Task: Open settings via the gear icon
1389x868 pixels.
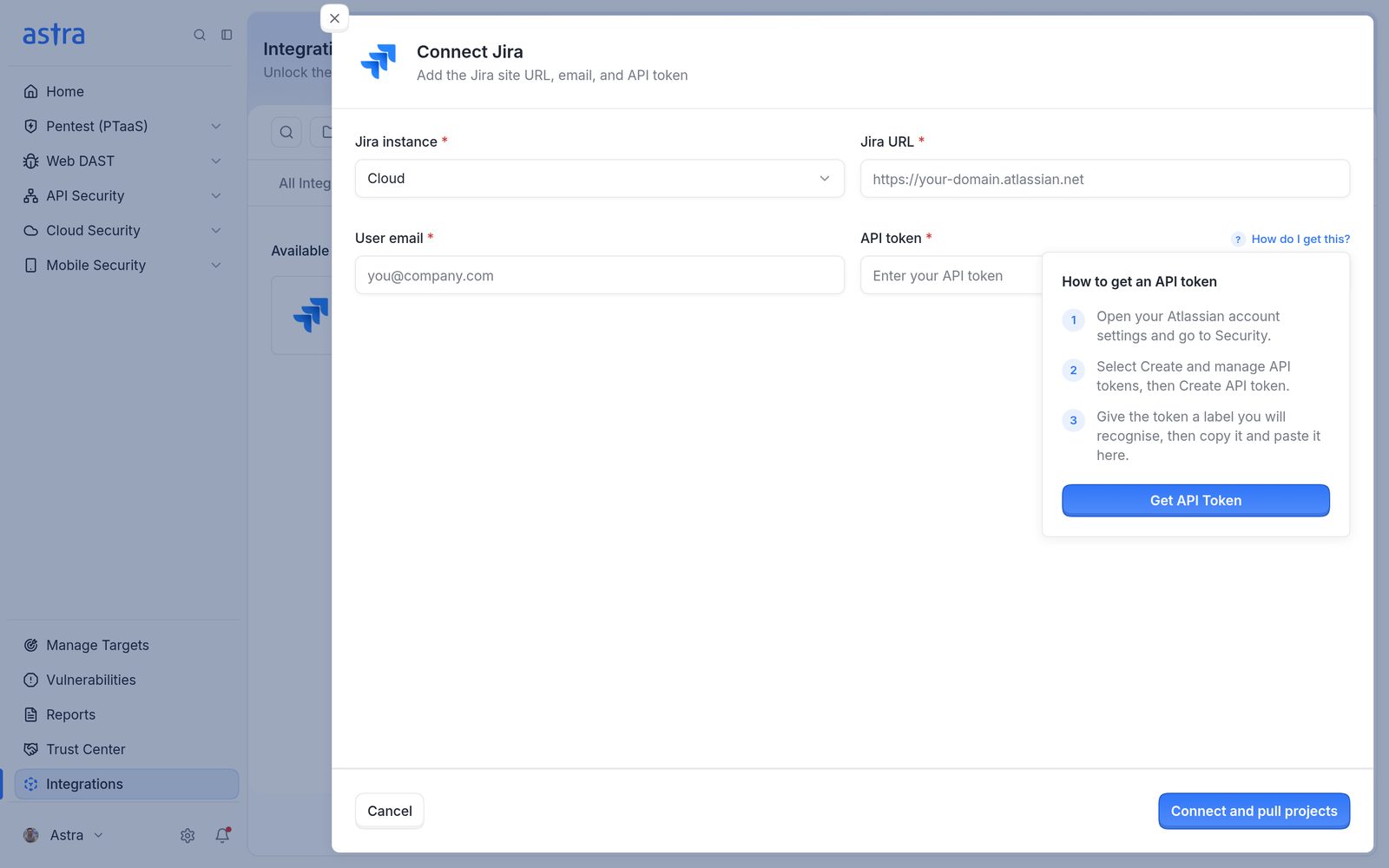Action: coord(188,835)
